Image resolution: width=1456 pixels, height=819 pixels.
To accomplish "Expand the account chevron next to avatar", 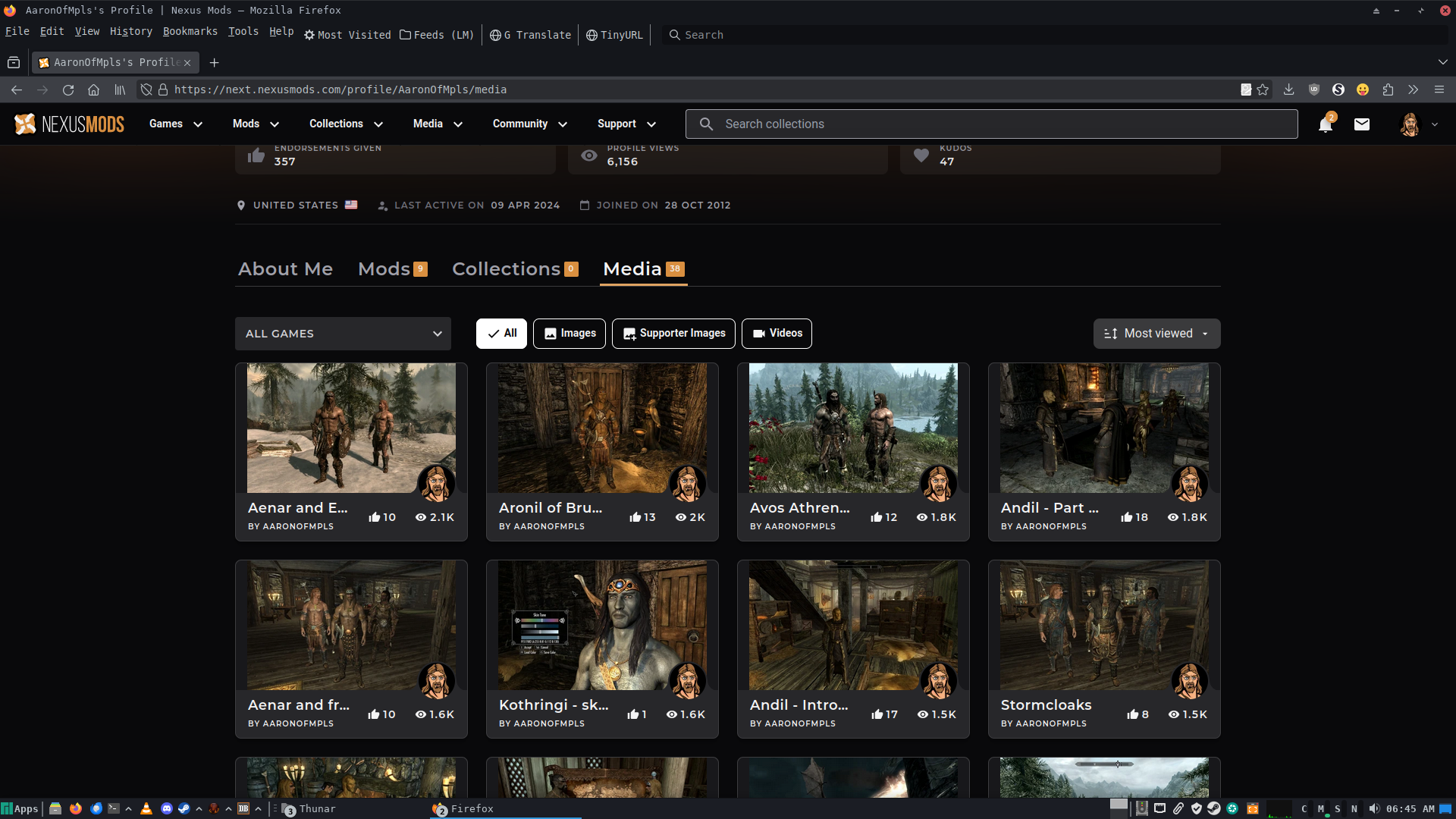I will click(x=1435, y=124).
